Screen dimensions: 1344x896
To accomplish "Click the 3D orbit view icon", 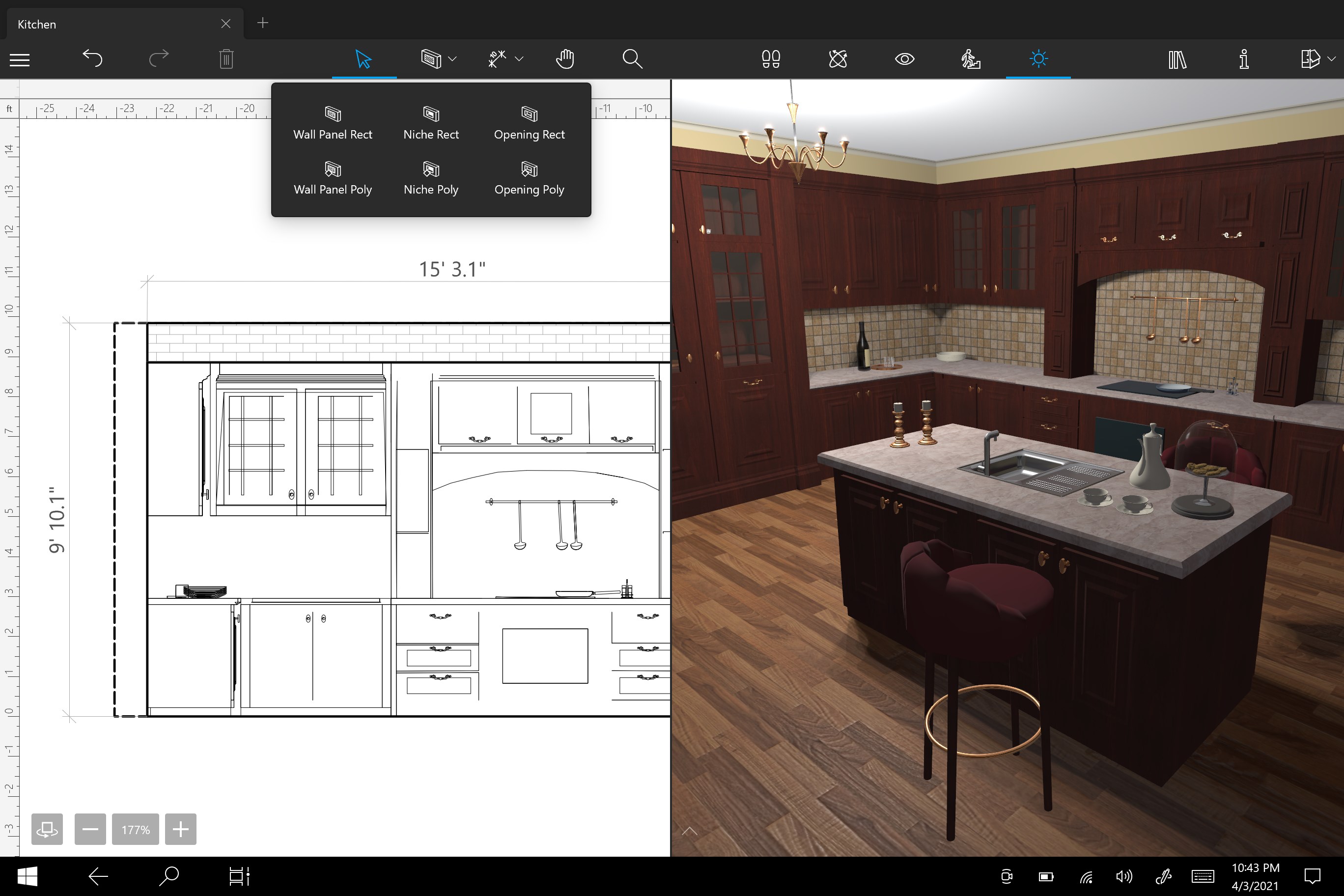I will (x=838, y=59).
